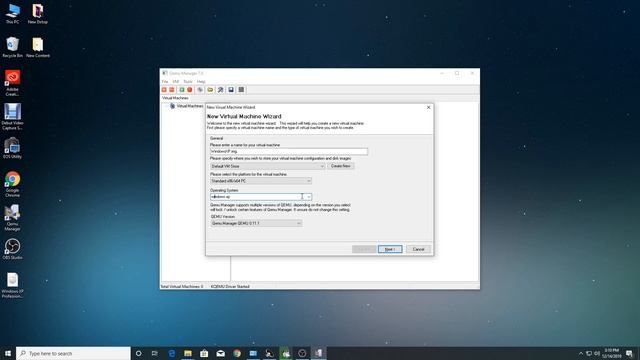
Task: Click the yellow folder toolbar icon
Action: [x=210, y=90]
